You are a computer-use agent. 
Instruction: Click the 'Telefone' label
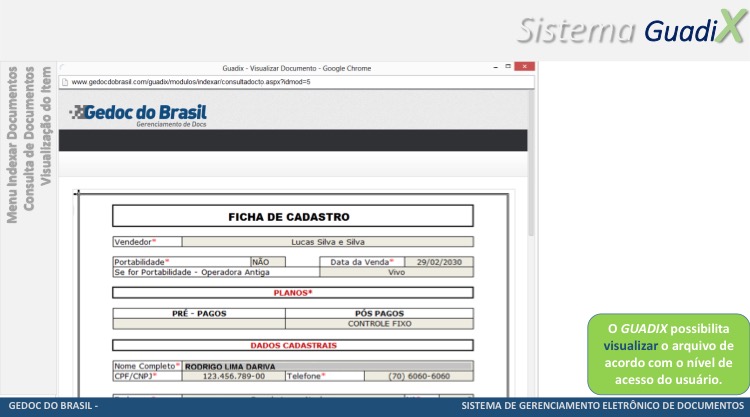pos(306,376)
